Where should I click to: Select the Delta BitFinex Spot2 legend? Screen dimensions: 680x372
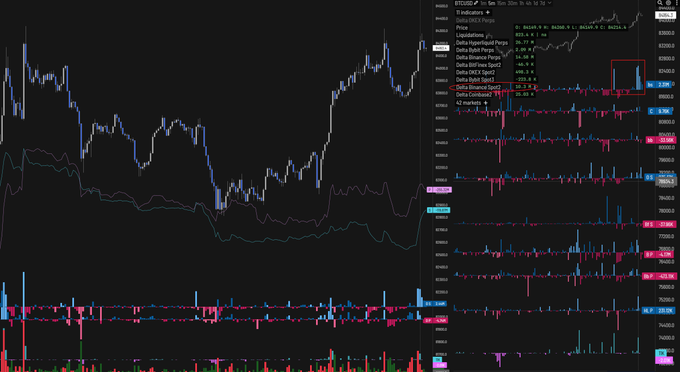[x=478, y=65]
